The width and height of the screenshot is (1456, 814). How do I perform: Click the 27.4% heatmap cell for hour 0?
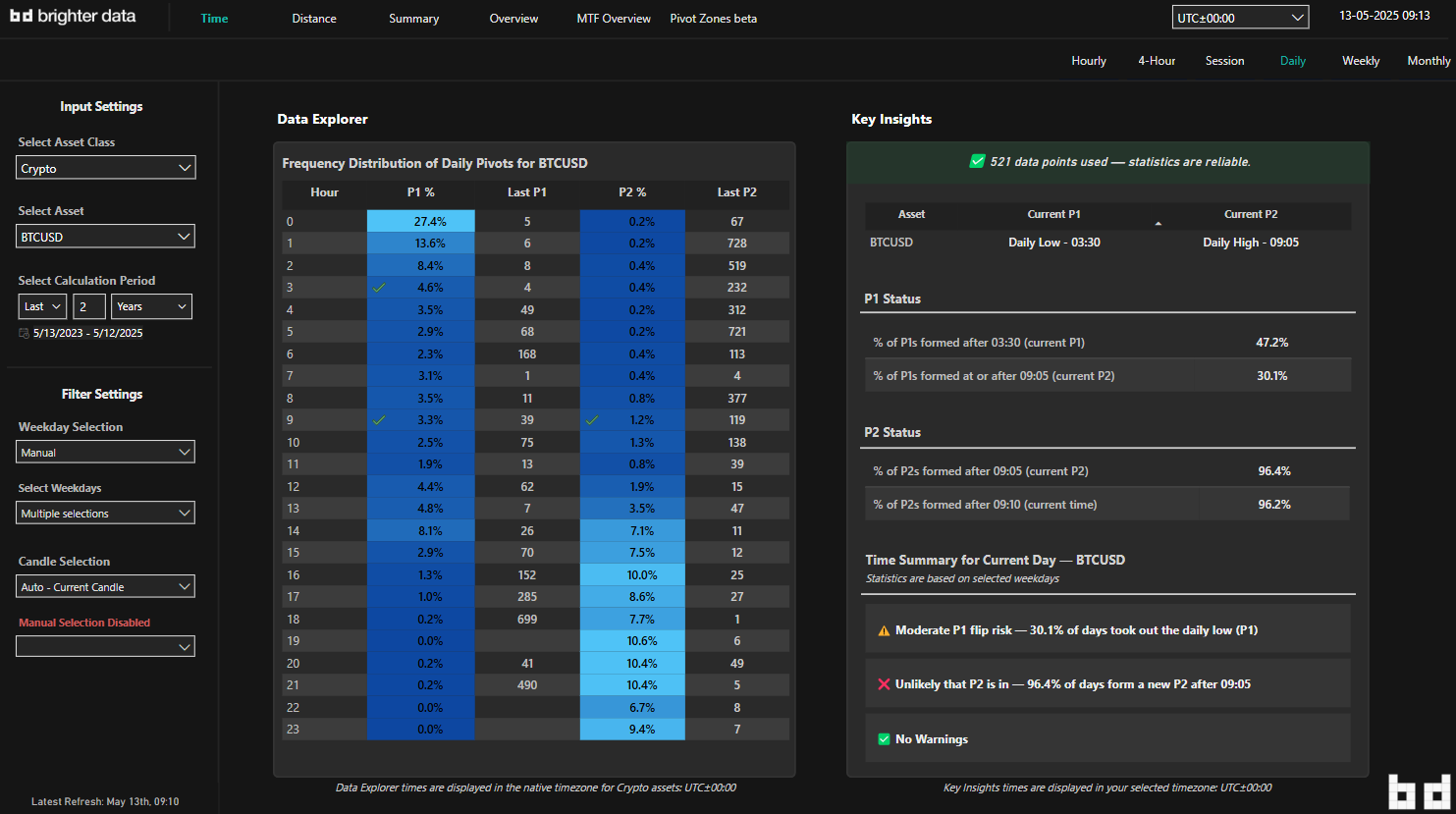421,222
